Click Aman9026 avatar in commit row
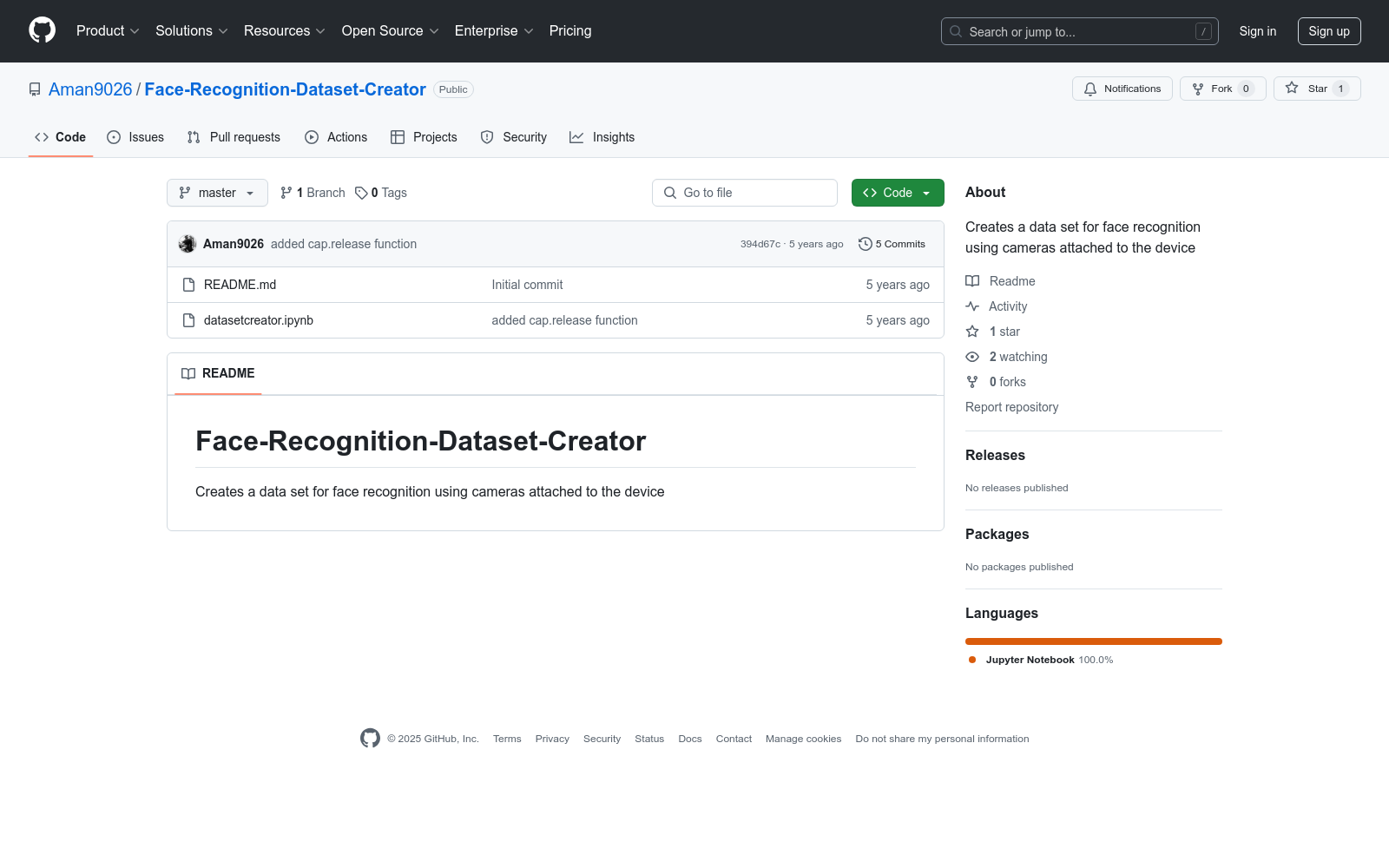The image size is (1389, 868). (x=188, y=244)
